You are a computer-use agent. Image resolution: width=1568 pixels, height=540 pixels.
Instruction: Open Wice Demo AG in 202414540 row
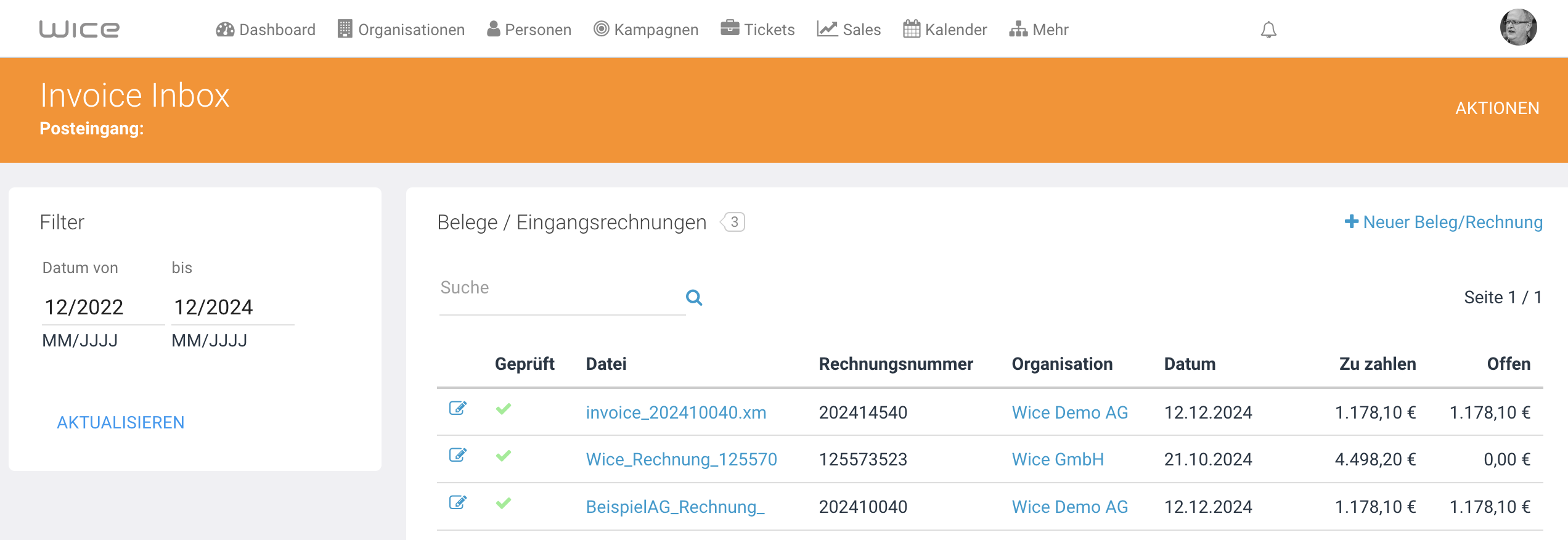1069,412
